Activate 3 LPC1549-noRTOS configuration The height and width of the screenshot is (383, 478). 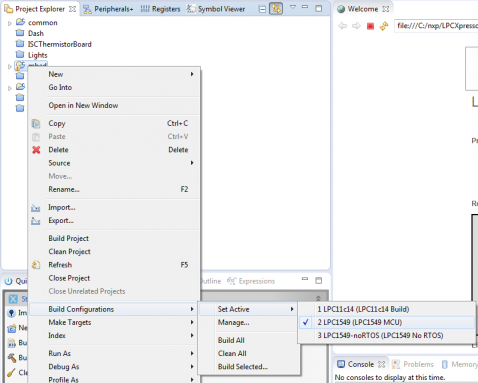tap(387, 336)
